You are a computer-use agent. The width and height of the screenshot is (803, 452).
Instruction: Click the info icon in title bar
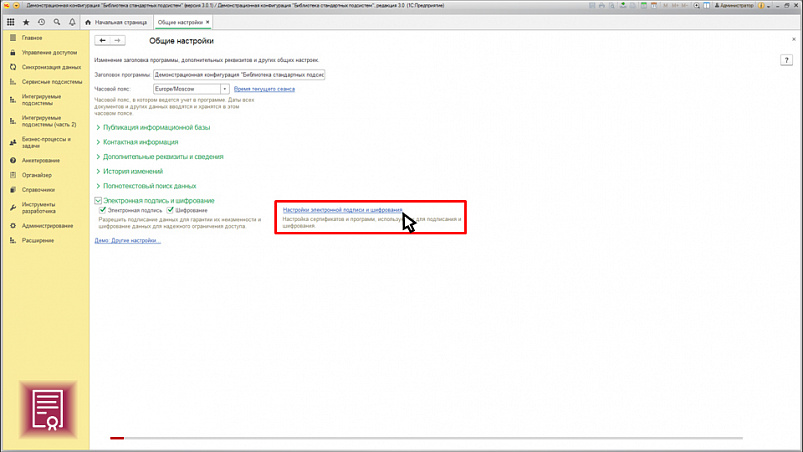tap(761, 6)
